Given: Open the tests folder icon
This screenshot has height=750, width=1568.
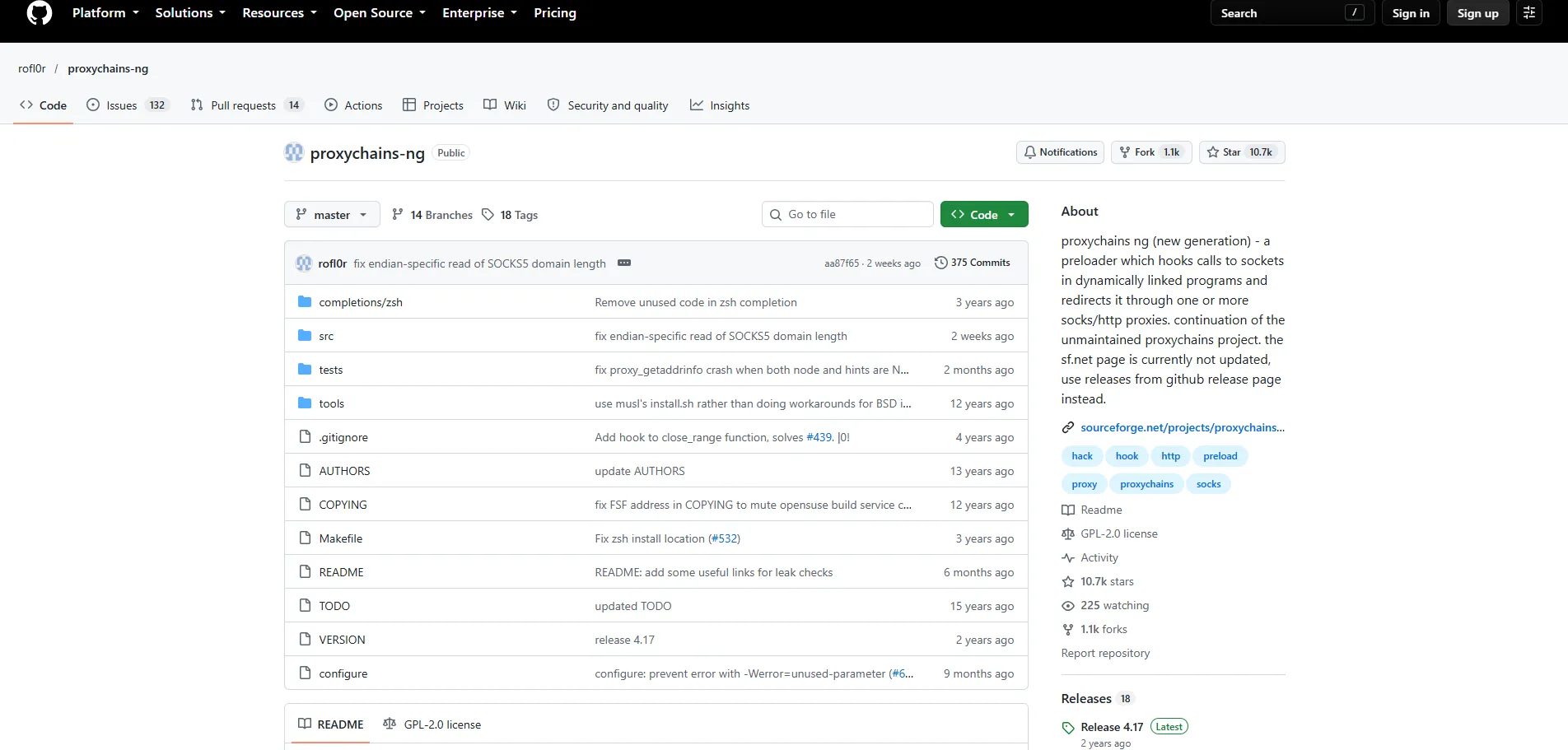Looking at the screenshot, I should 305,370.
